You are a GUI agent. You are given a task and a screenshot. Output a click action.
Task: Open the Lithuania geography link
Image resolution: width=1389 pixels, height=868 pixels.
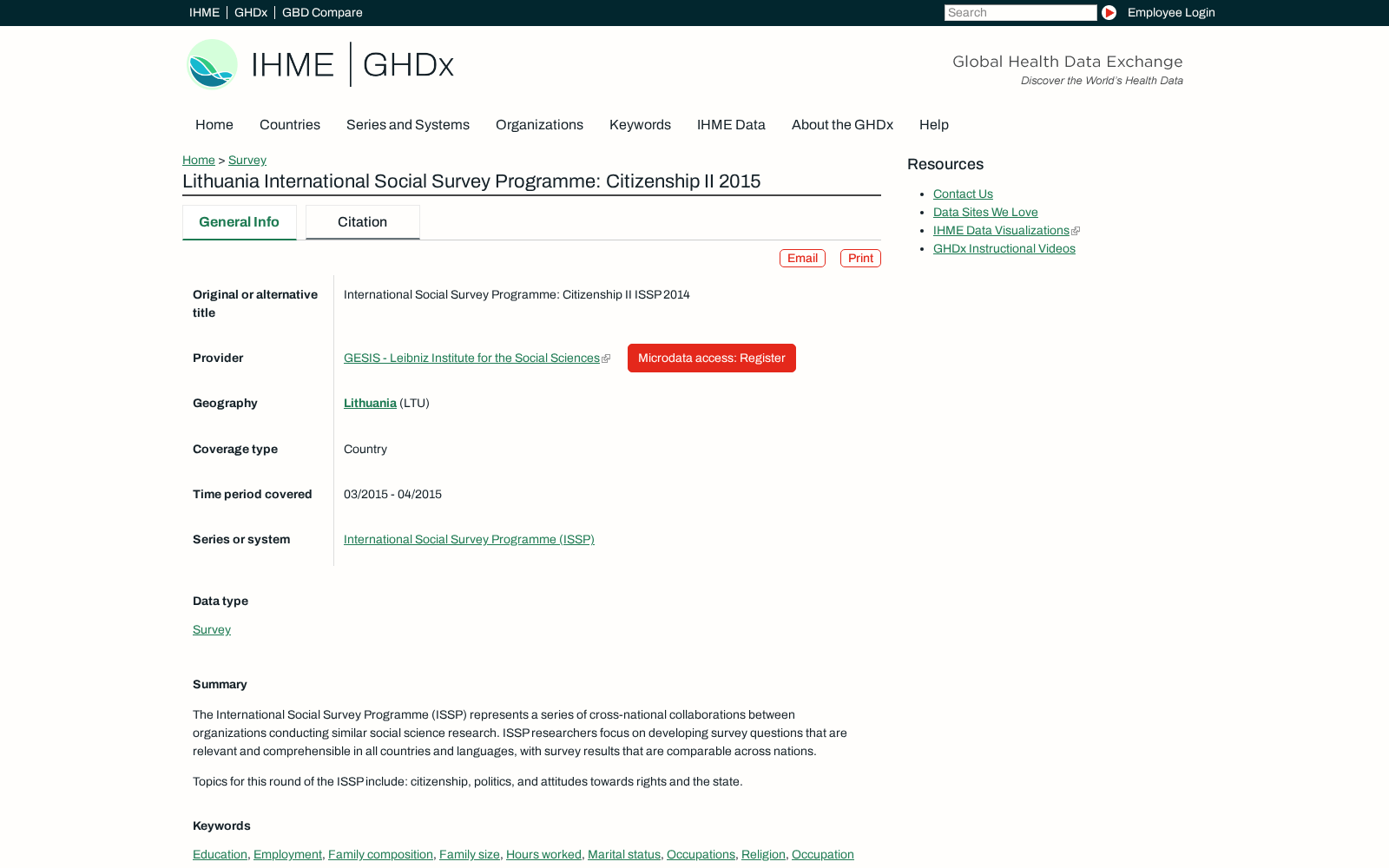click(x=370, y=403)
